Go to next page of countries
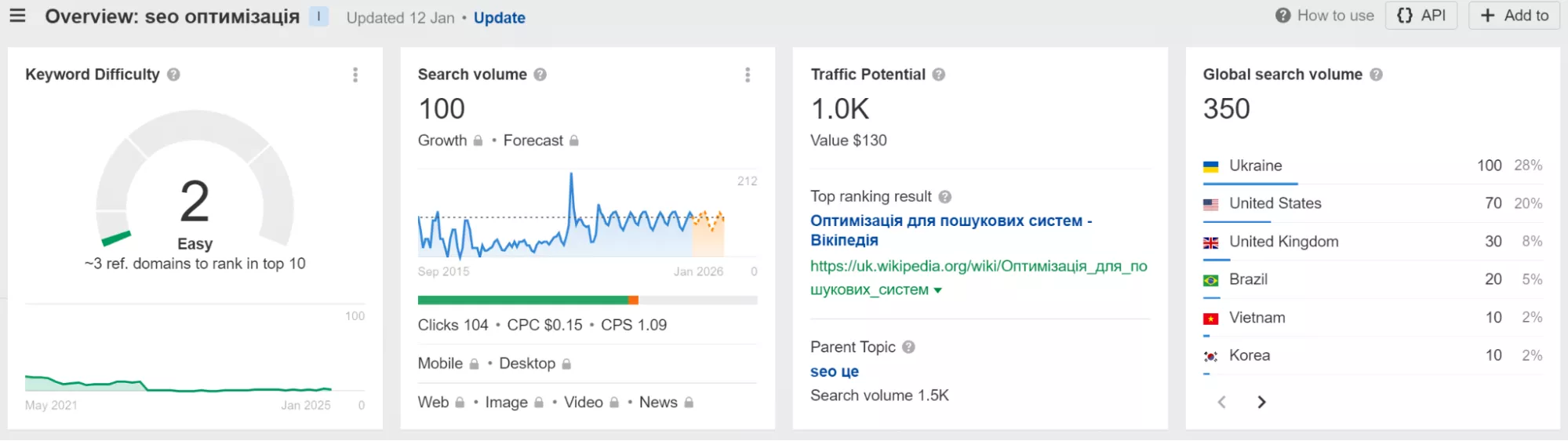The width and height of the screenshot is (1568, 441). 1261,403
